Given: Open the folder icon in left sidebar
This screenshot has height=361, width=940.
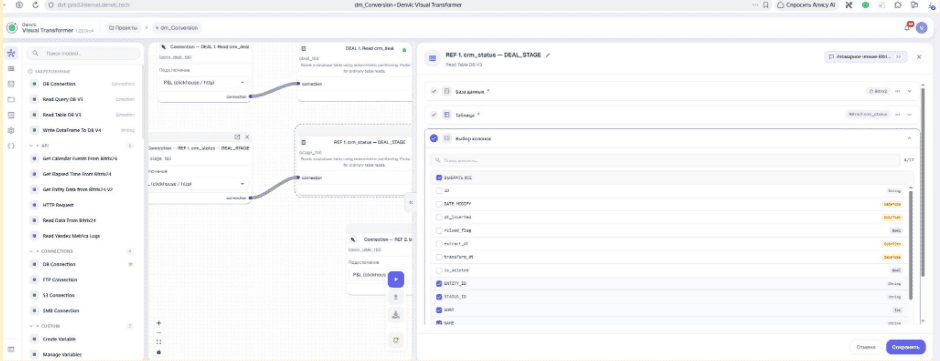Looking at the screenshot, I should [x=11, y=100].
